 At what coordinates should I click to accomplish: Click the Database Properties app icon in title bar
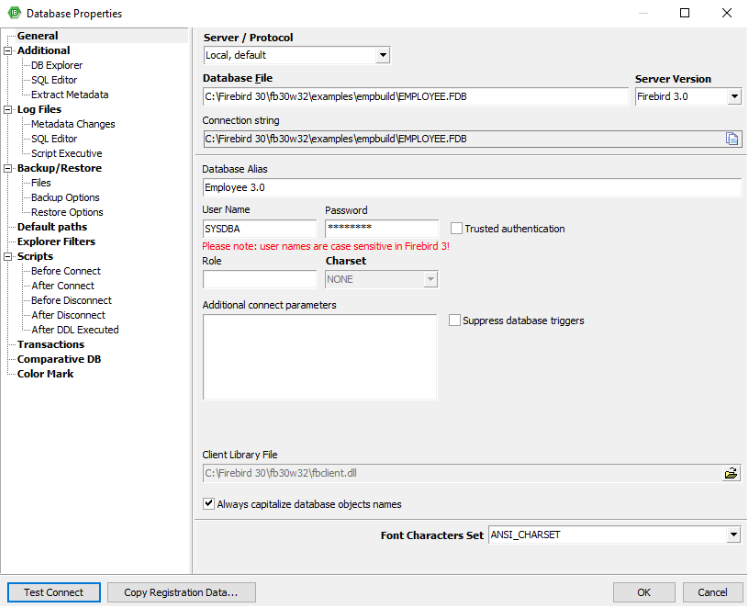(x=12, y=13)
